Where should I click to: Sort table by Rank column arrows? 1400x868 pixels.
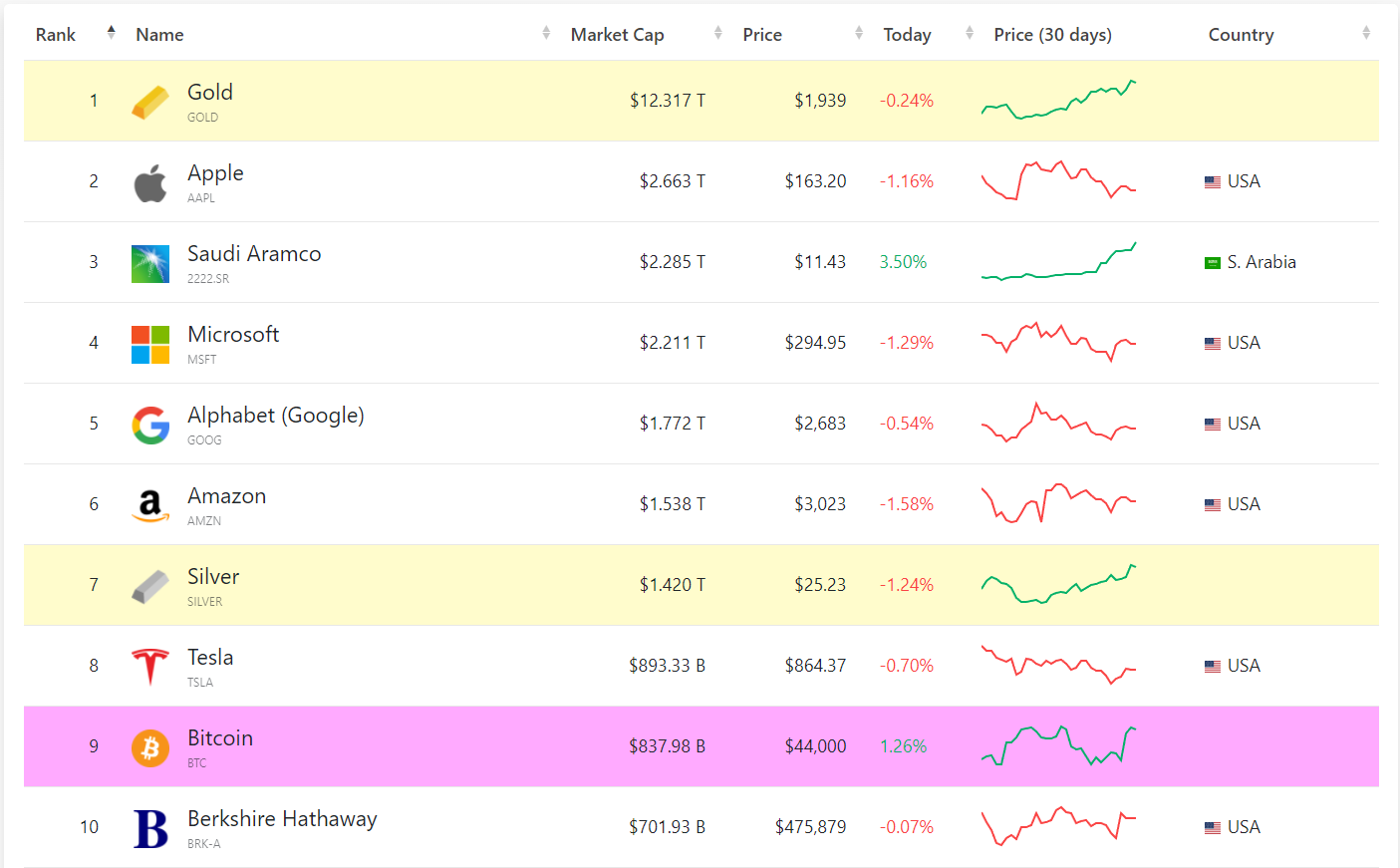[x=111, y=33]
